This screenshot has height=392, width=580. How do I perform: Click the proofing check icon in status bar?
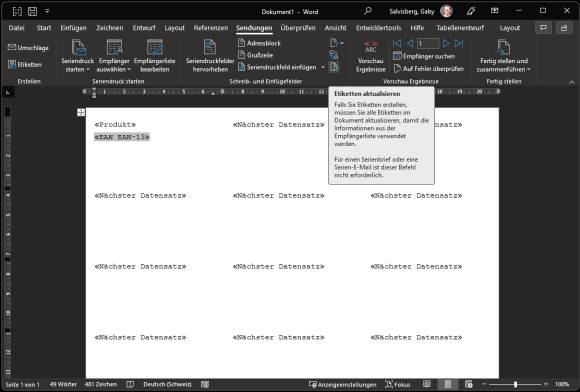pos(130,385)
